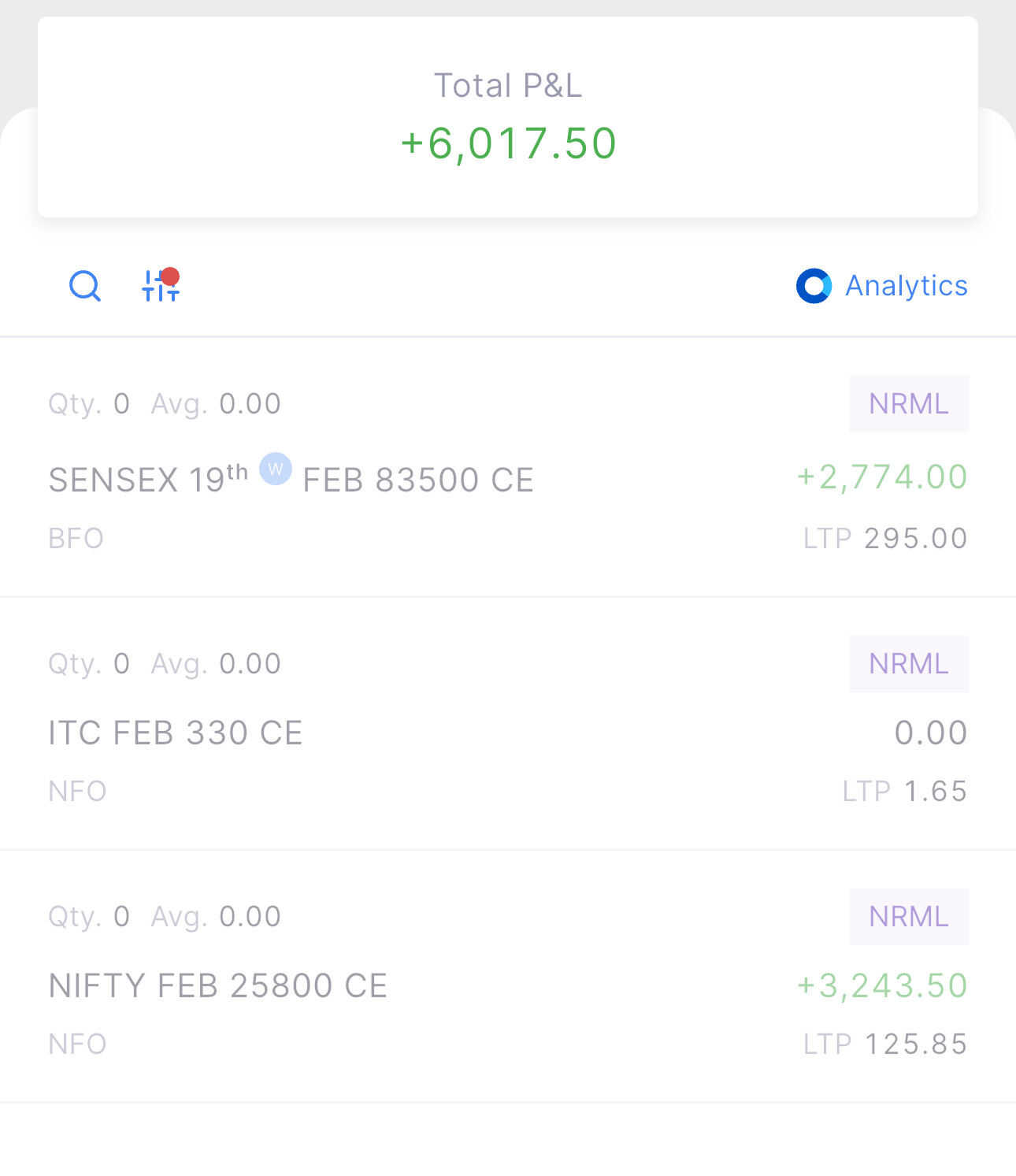The height and width of the screenshot is (1176, 1016).
Task: Tap NRML tag on the NIFTY position
Action: pyautogui.click(x=908, y=917)
